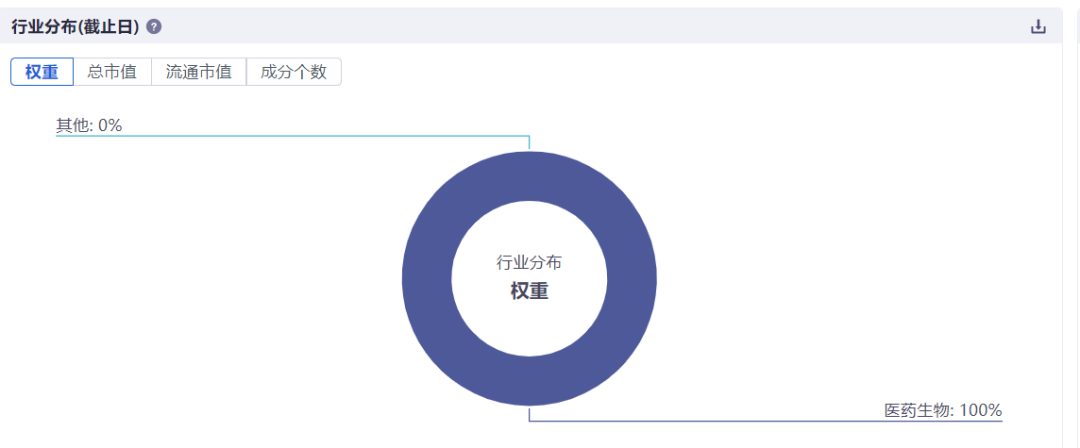Click the gray header bar's empty area
This screenshot has height=448, width=1080.
592,27
